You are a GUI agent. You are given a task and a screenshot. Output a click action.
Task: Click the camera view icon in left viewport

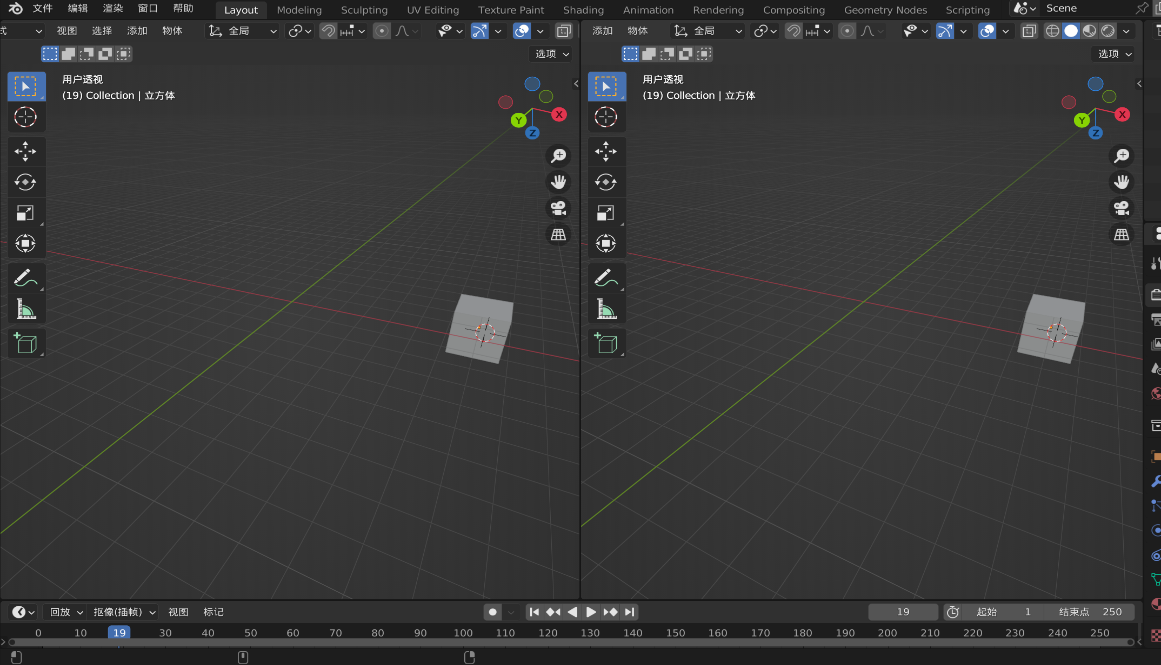click(x=558, y=208)
